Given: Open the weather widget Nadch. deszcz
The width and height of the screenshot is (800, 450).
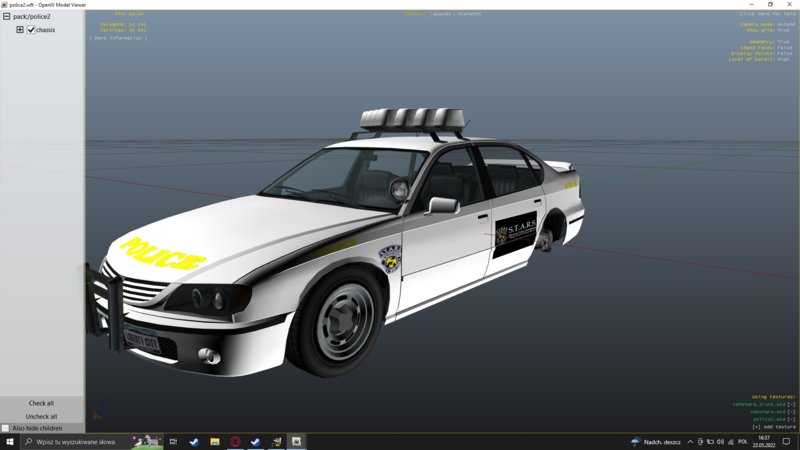Looking at the screenshot, I should [656, 442].
